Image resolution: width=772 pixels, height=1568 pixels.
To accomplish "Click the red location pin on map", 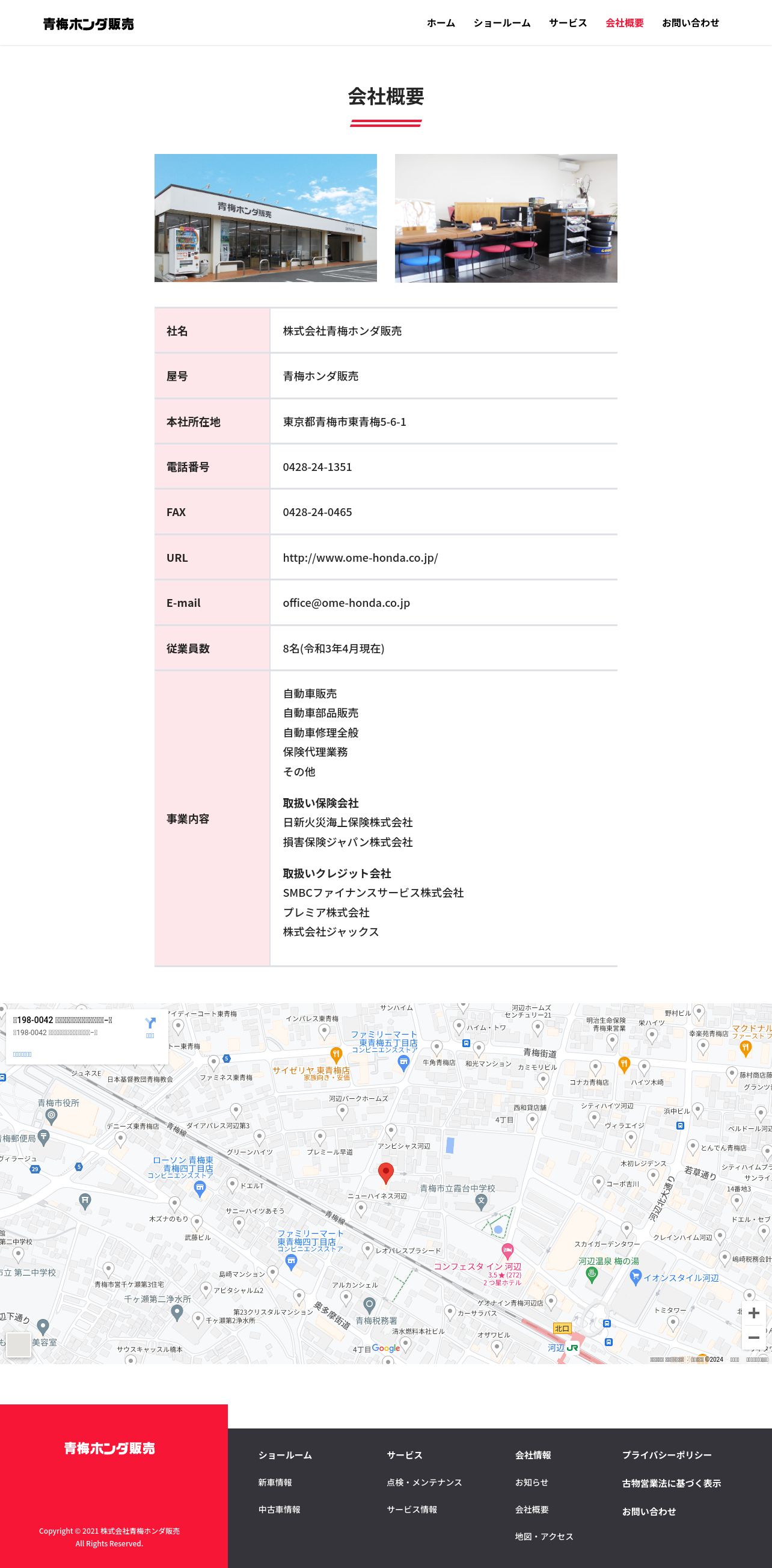I will (x=385, y=1173).
